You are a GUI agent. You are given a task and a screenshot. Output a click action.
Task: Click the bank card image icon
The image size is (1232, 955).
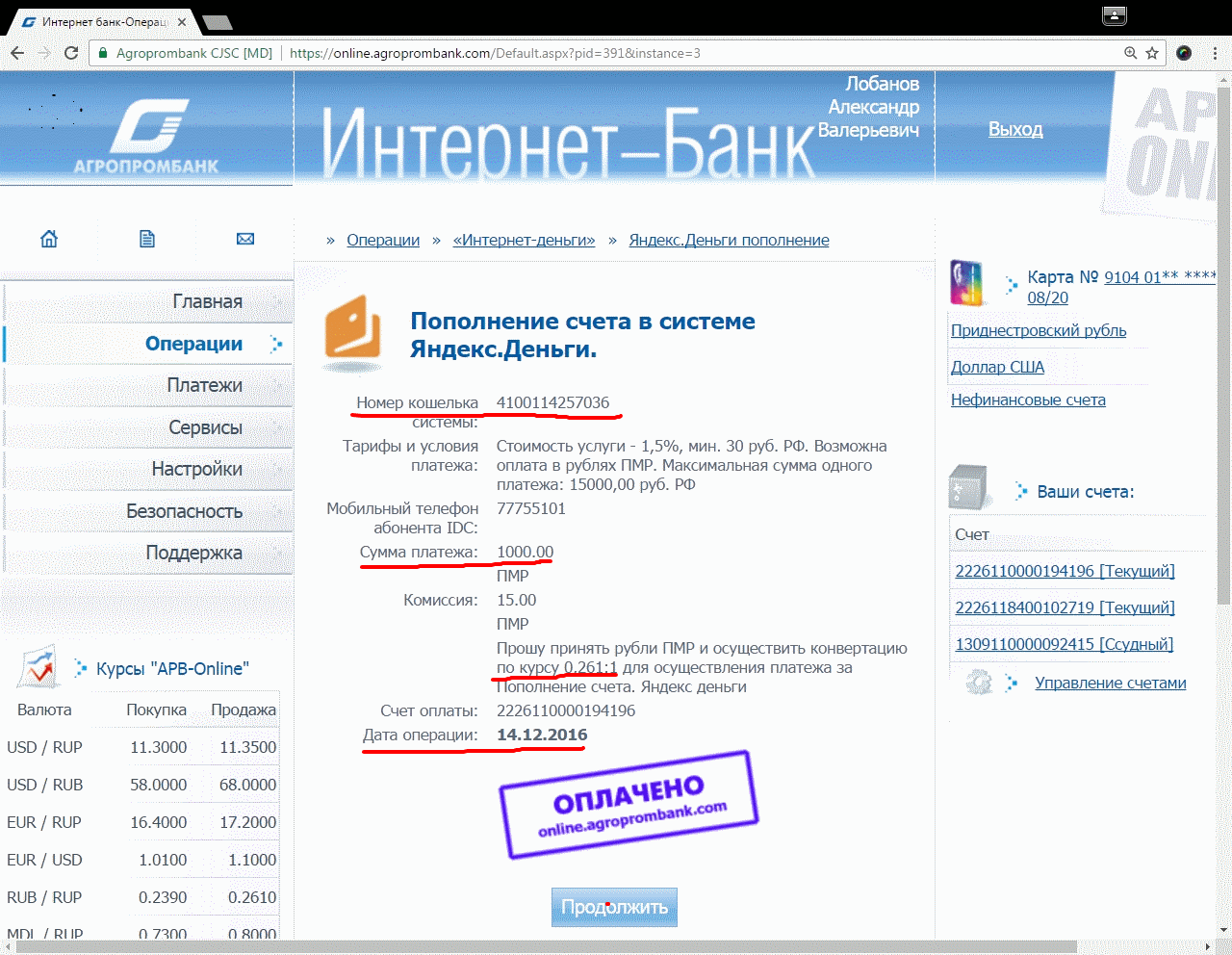click(966, 282)
